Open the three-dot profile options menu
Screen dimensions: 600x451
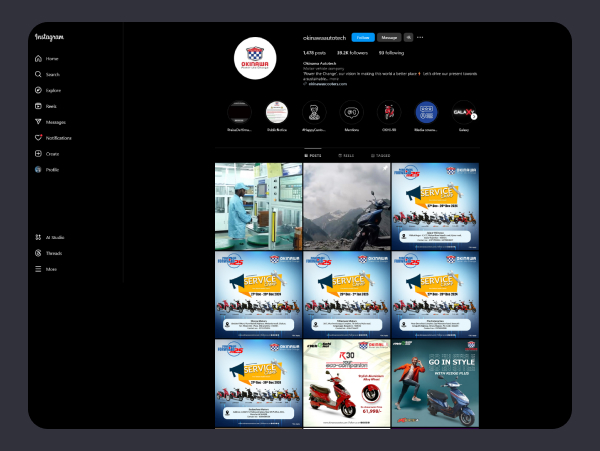click(421, 37)
